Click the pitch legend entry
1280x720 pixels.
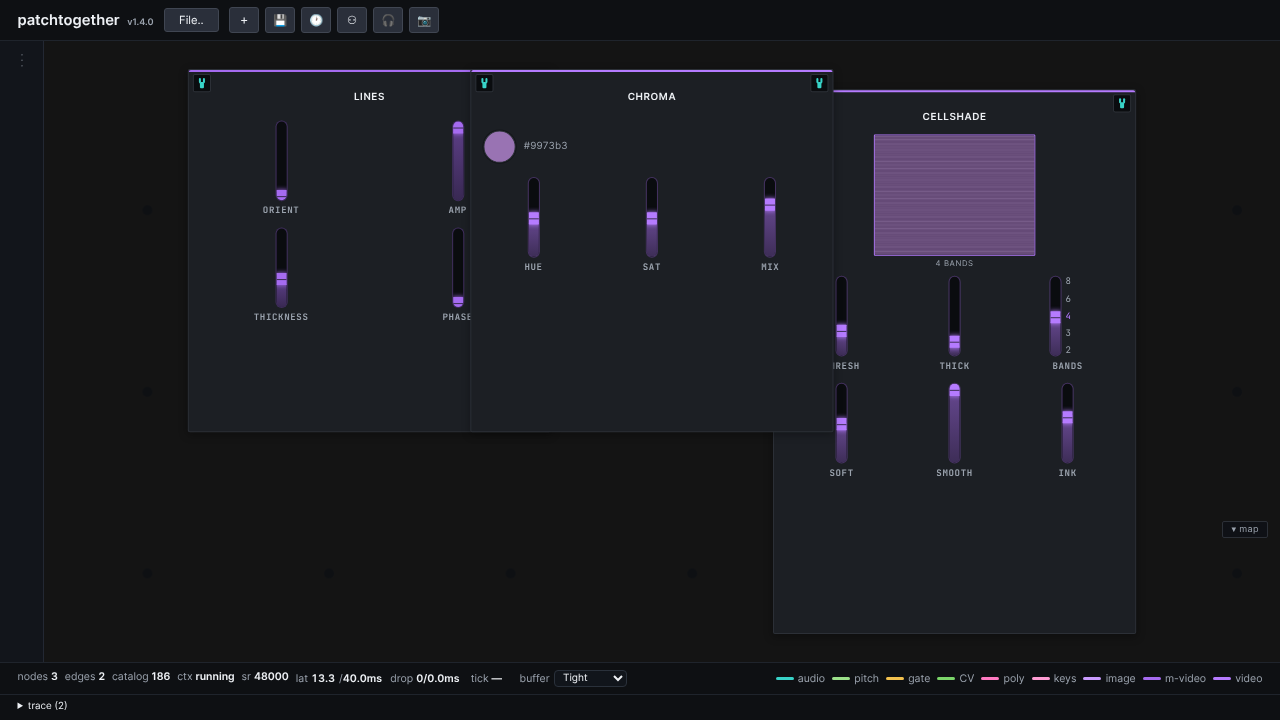855,679
